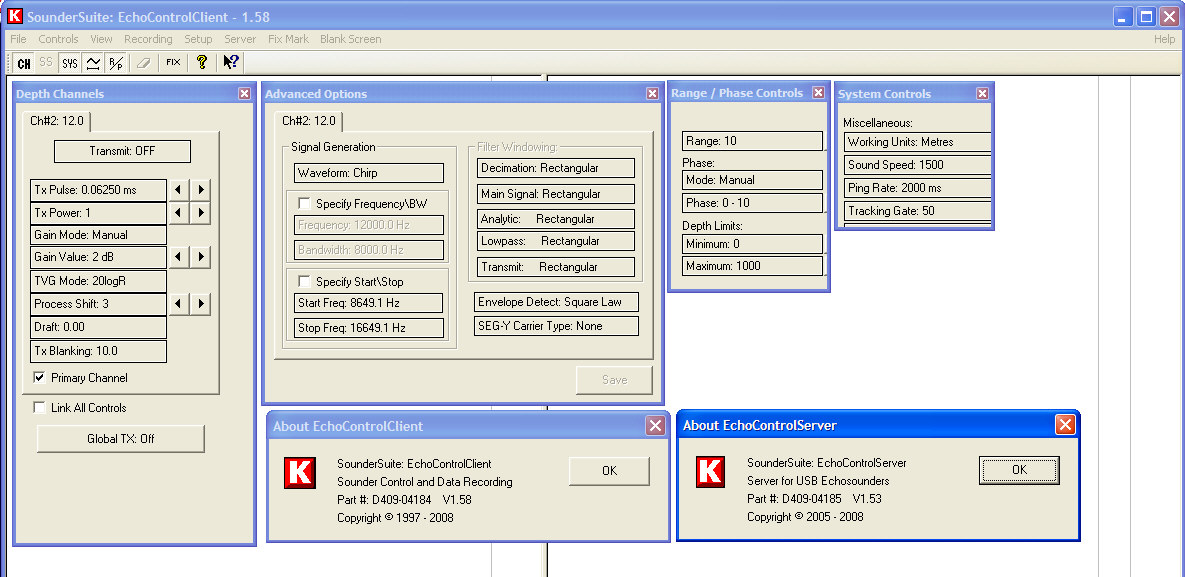Enable the Link All Controls checkbox
The height and width of the screenshot is (577, 1185).
(x=40, y=408)
